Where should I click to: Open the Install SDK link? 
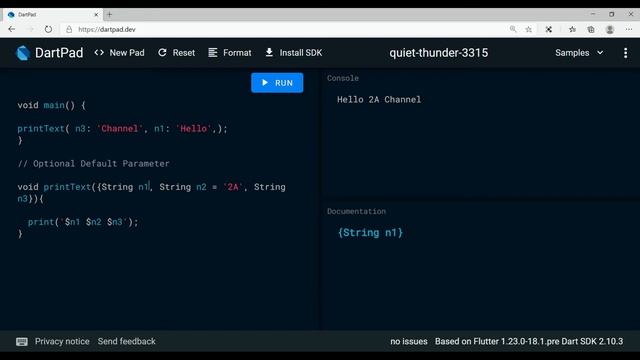point(293,53)
